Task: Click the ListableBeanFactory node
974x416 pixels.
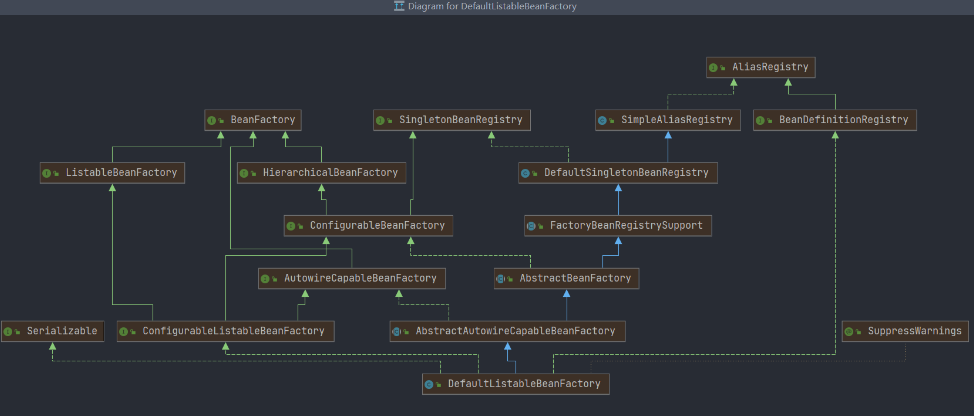Action: tap(112, 173)
